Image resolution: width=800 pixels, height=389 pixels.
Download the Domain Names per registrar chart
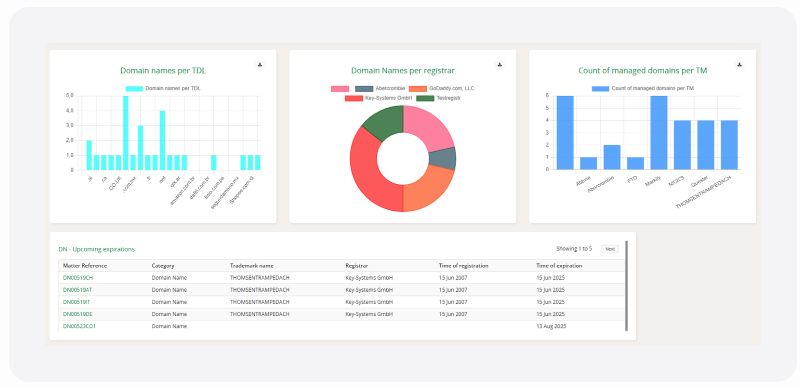[500, 64]
